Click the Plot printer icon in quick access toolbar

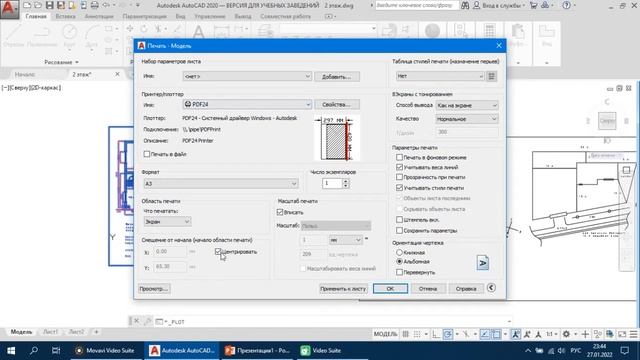click(94, 5)
